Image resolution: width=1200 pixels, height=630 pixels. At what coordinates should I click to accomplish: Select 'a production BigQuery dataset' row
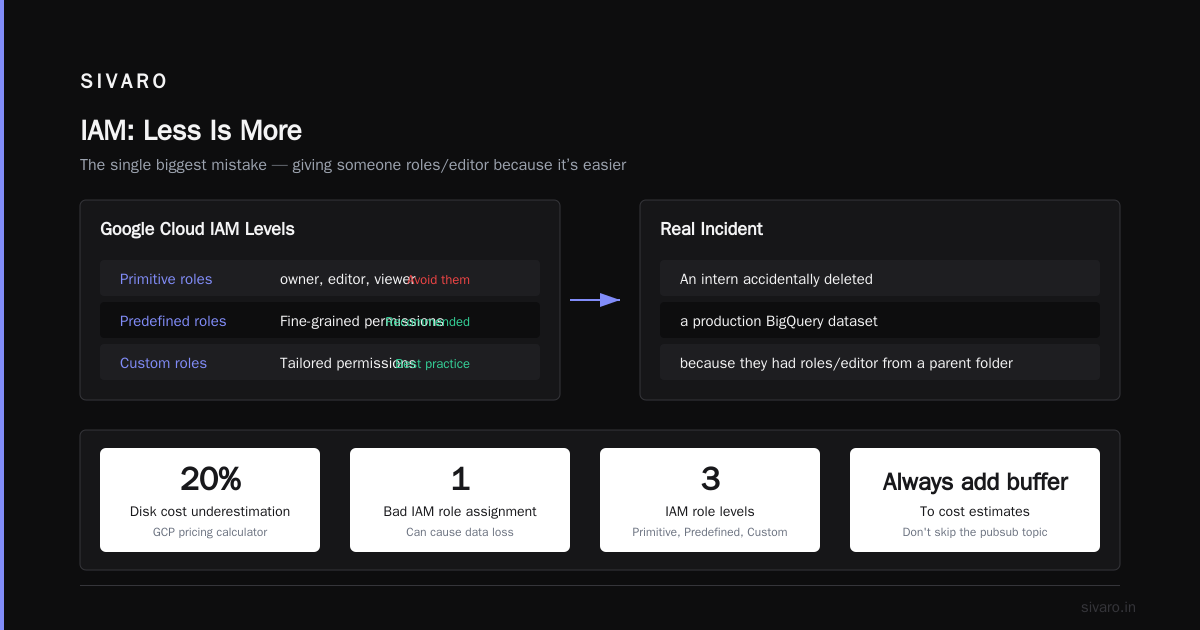click(880, 320)
